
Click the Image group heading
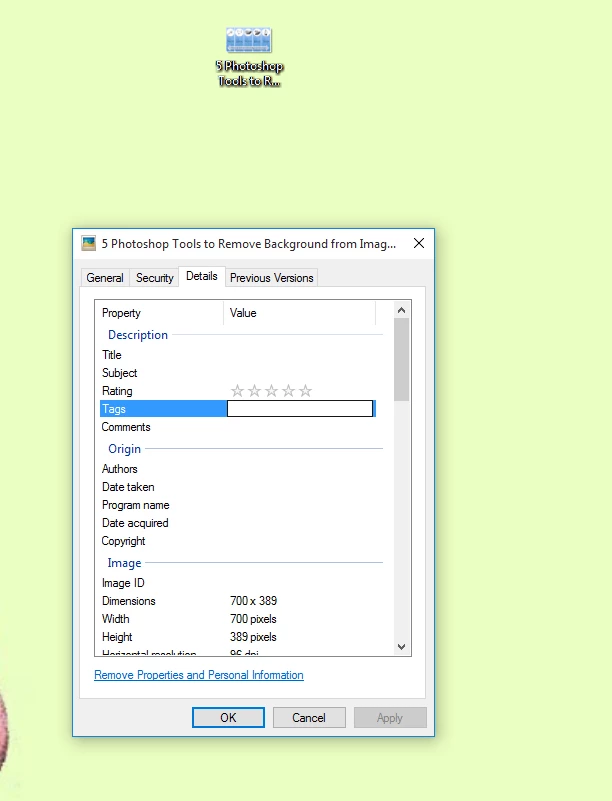coord(124,562)
